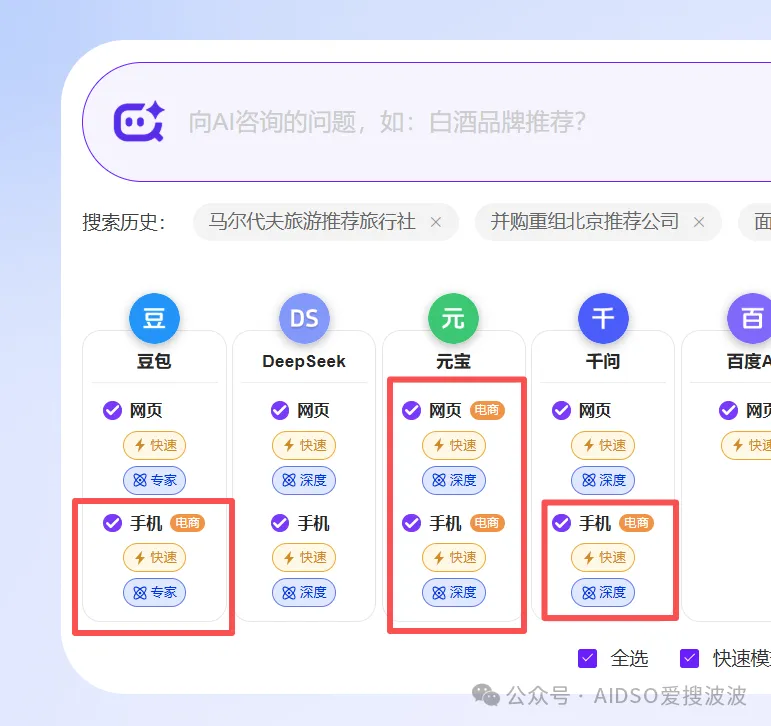Viewport: 771px width, 726px height.
Task: Select 深度 mode for DeepSeek 网页
Action: click(x=304, y=480)
